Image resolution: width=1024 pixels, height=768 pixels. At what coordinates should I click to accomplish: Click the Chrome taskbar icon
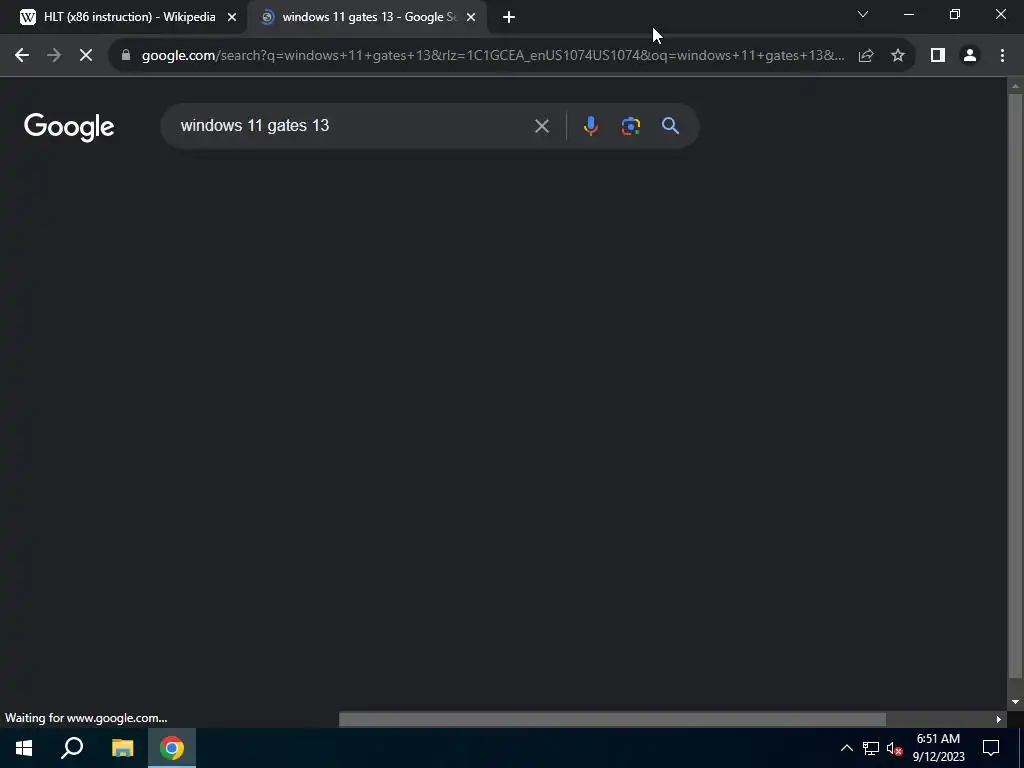(x=172, y=748)
